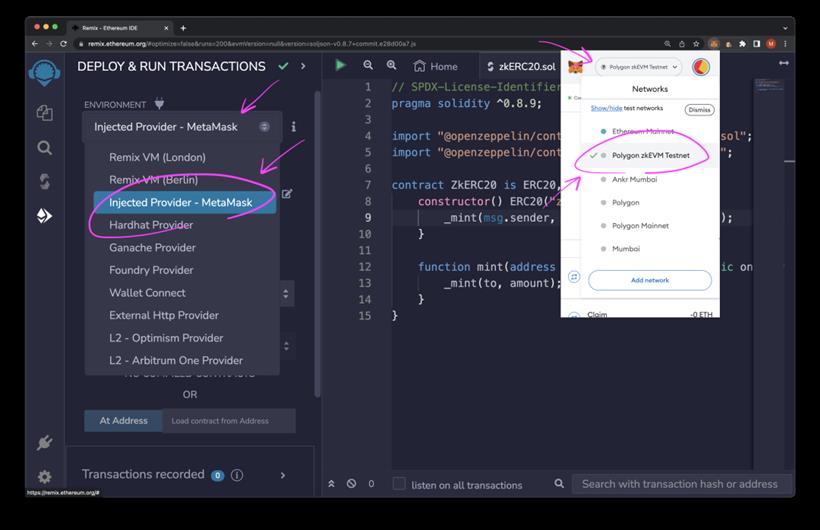Screen dimensions: 820x530
Task: Select Polygon zkEVM Testnet network
Action: pyautogui.click(x=650, y=155)
